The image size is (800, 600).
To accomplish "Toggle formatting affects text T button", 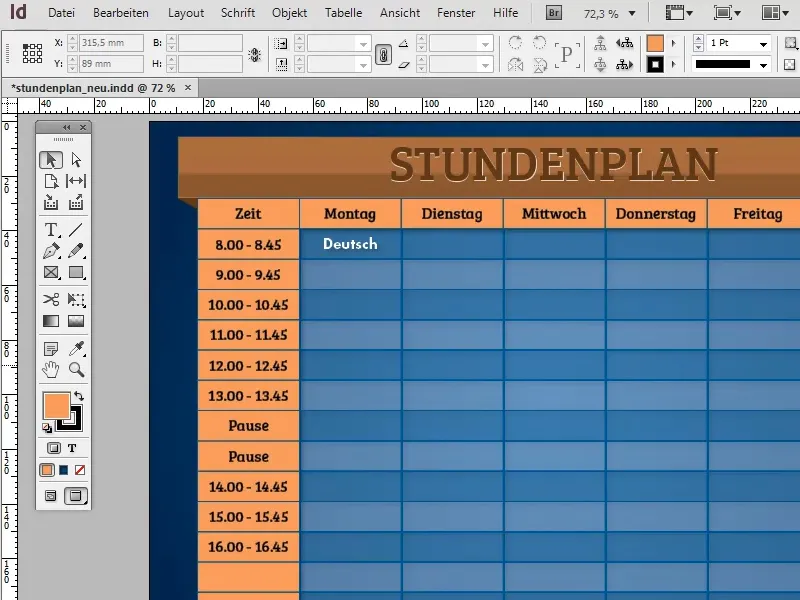I will pos(72,448).
